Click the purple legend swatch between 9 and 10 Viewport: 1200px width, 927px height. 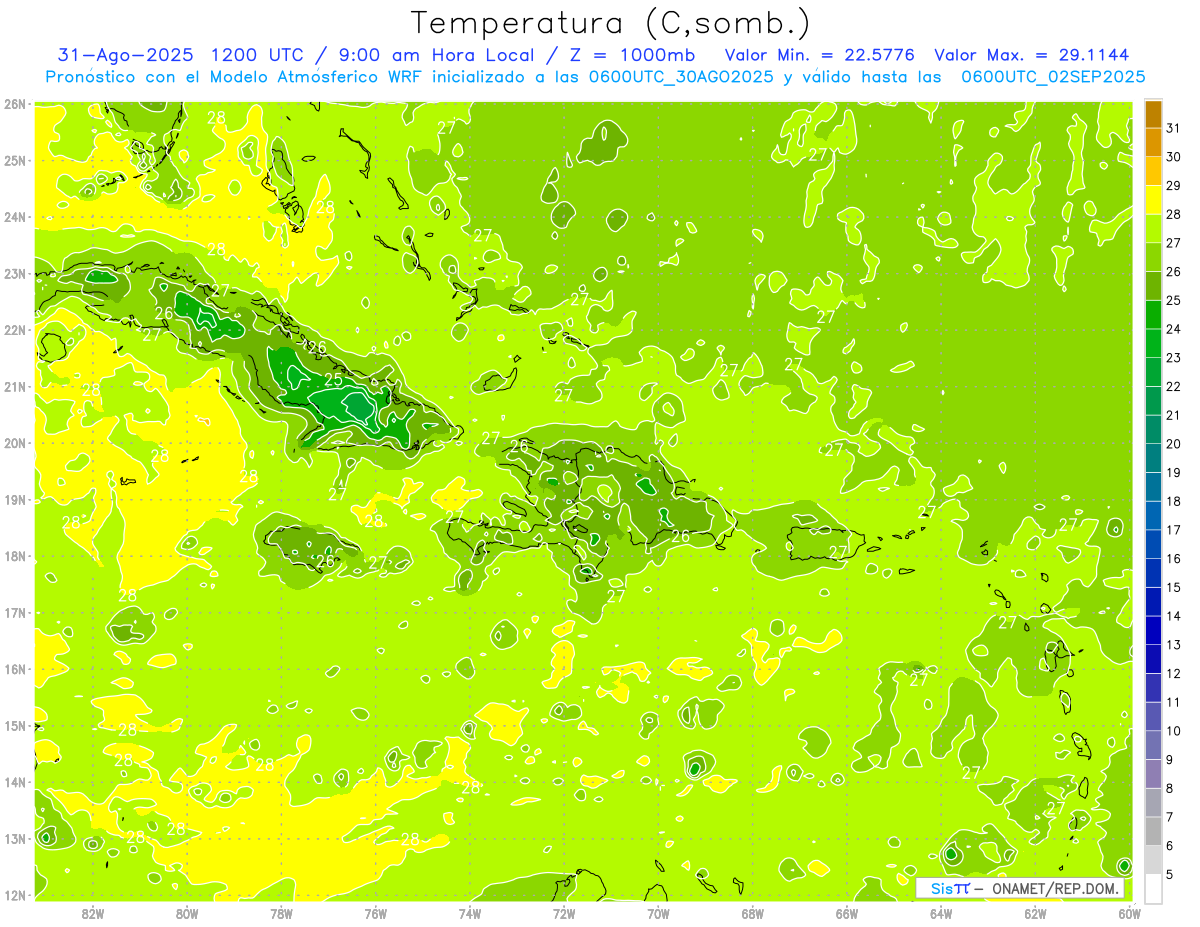(1153, 745)
